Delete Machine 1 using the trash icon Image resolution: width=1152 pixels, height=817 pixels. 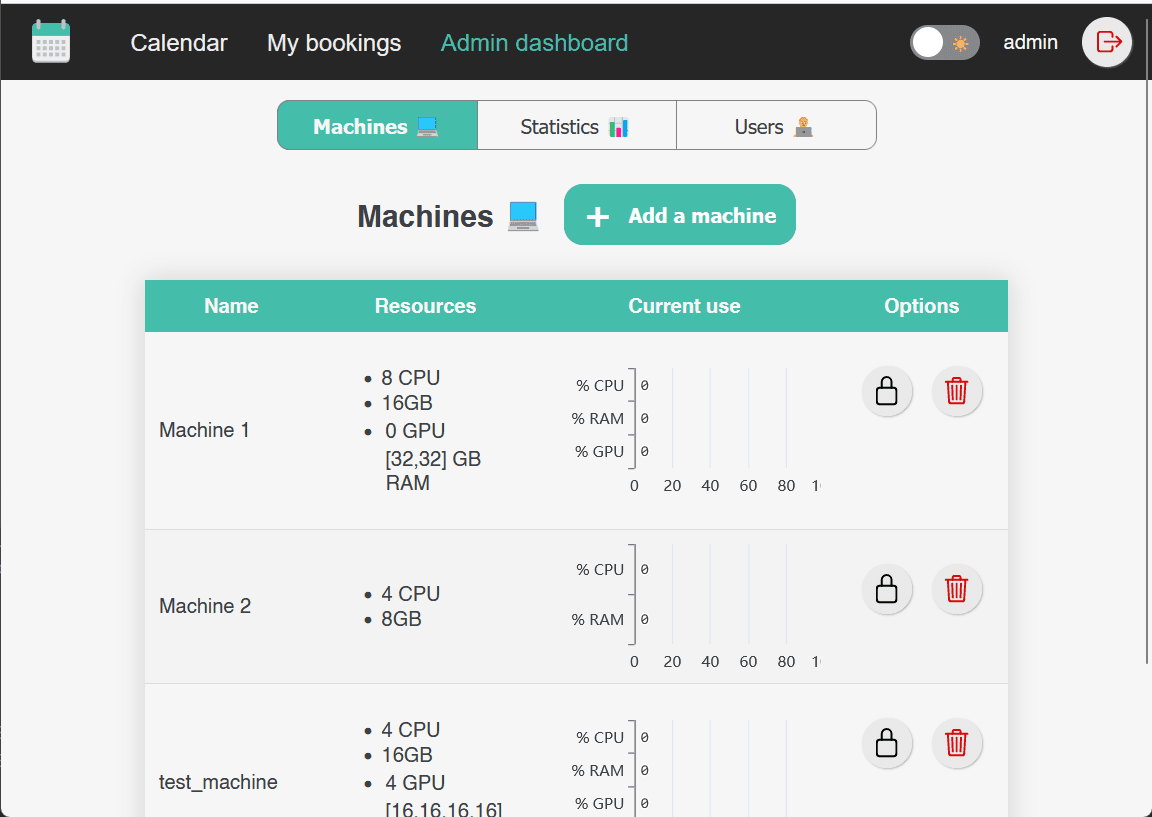click(x=956, y=391)
